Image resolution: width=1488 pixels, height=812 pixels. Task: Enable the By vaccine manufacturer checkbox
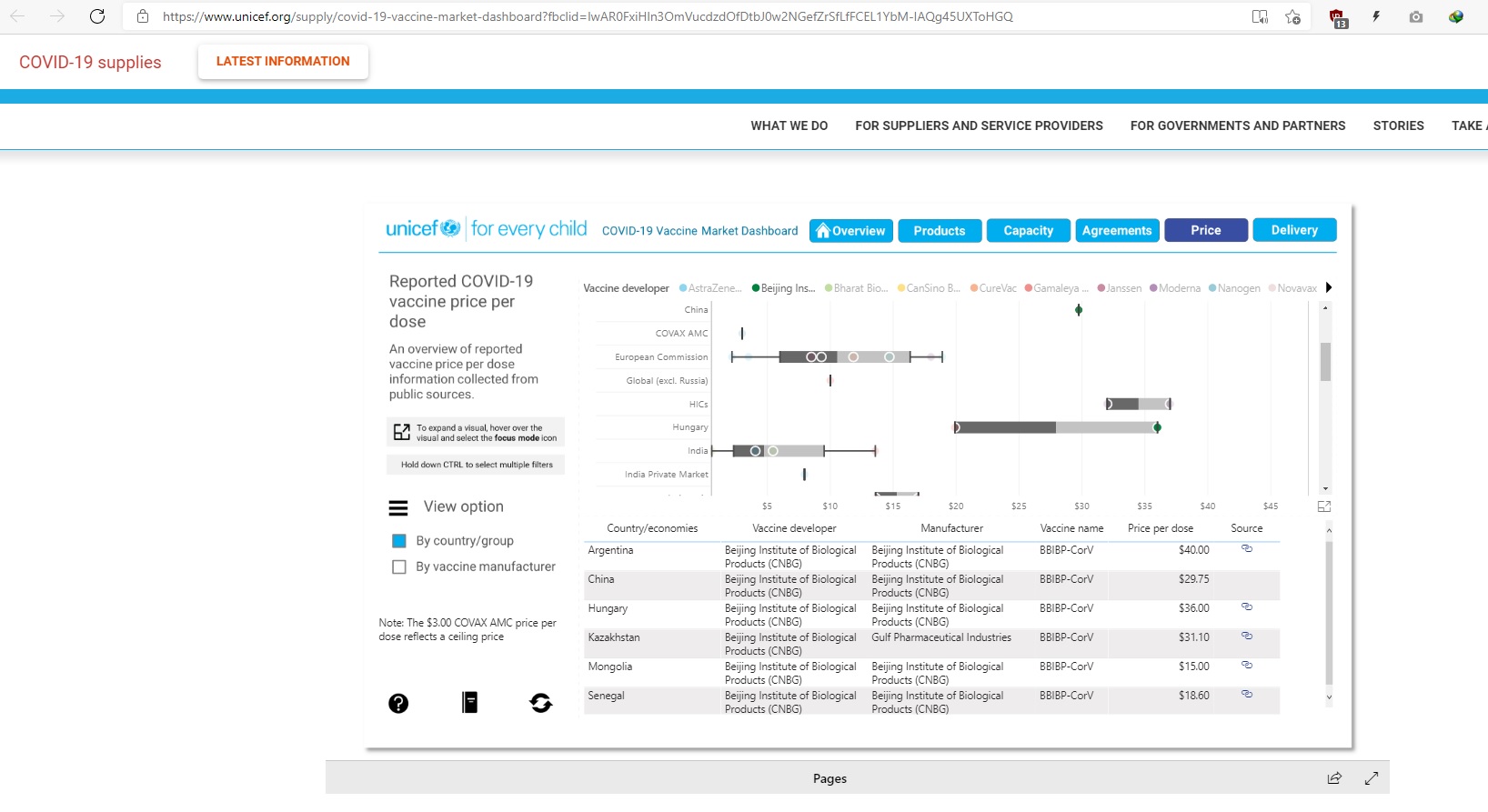click(x=398, y=566)
